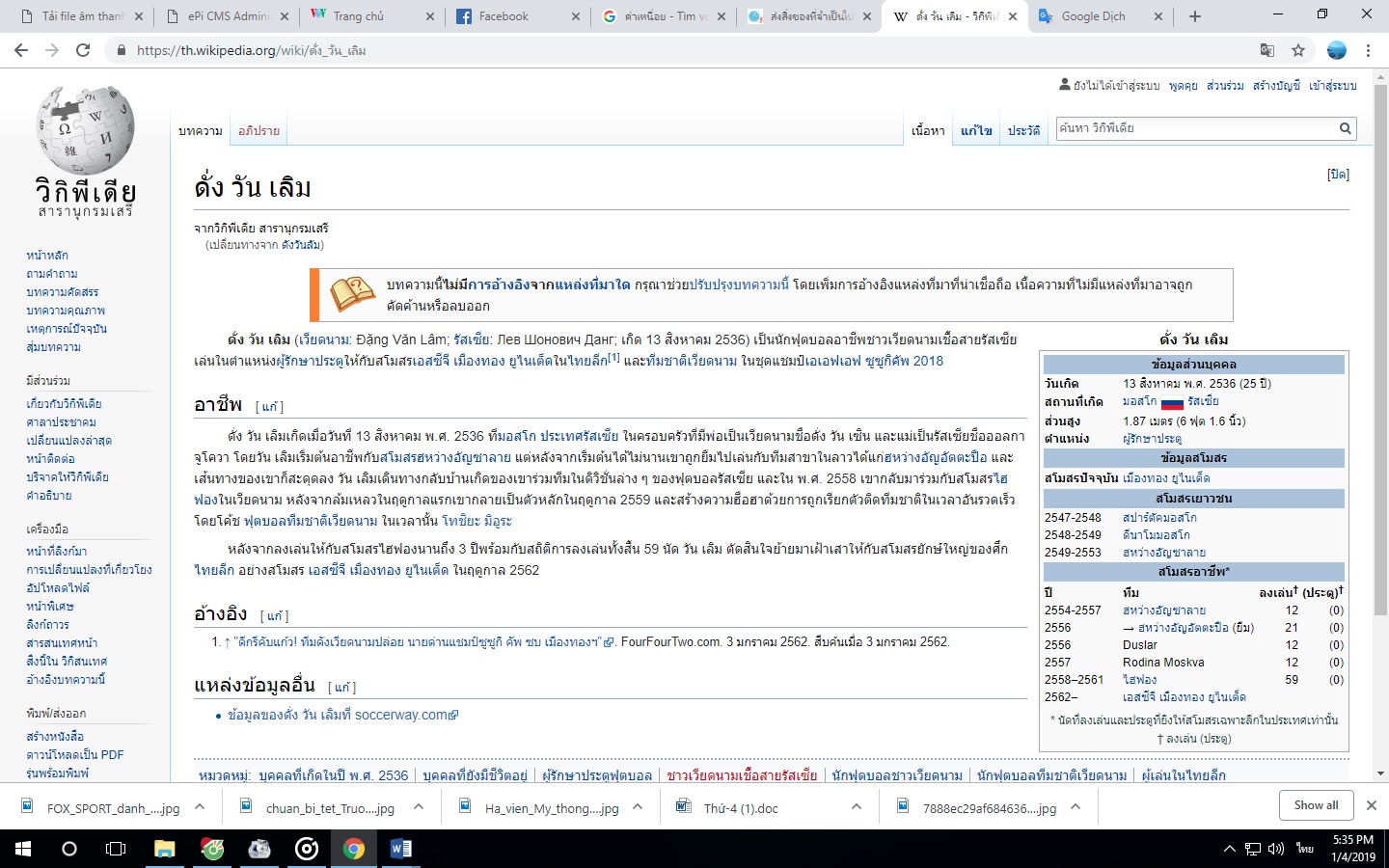Viewport: 1389px width, 868px height.
Task: Reload the page with the refresh button
Action: point(83,50)
